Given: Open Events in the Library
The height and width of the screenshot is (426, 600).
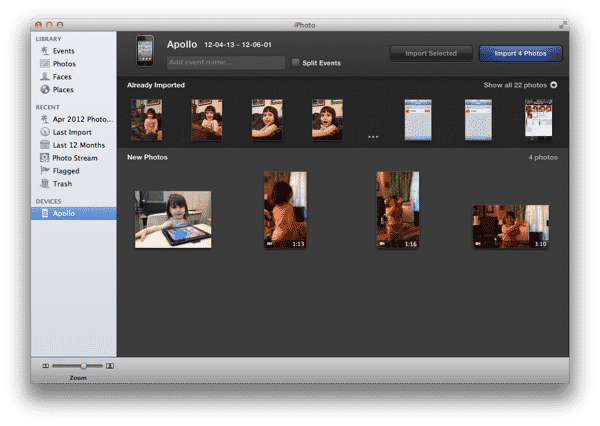Looking at the screenshot, I should (64, 51).
